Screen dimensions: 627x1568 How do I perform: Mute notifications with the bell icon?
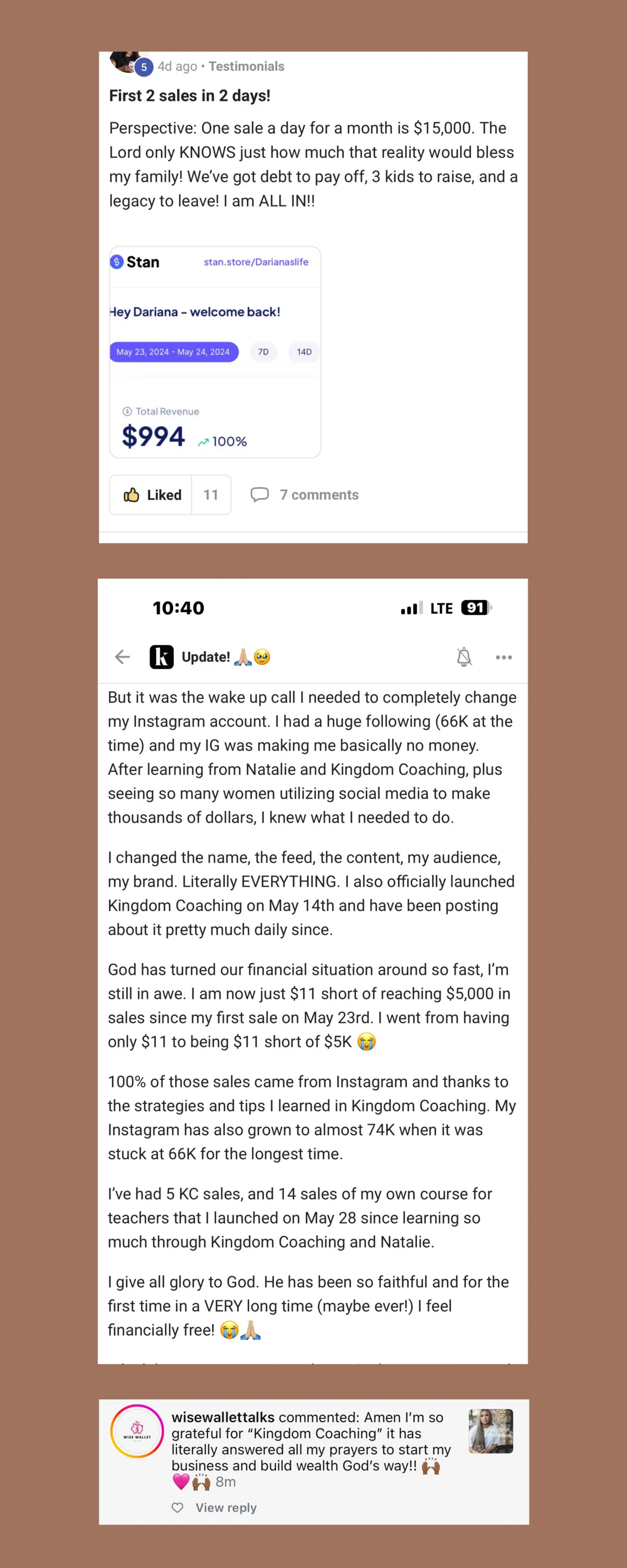[x=464, y=657]
